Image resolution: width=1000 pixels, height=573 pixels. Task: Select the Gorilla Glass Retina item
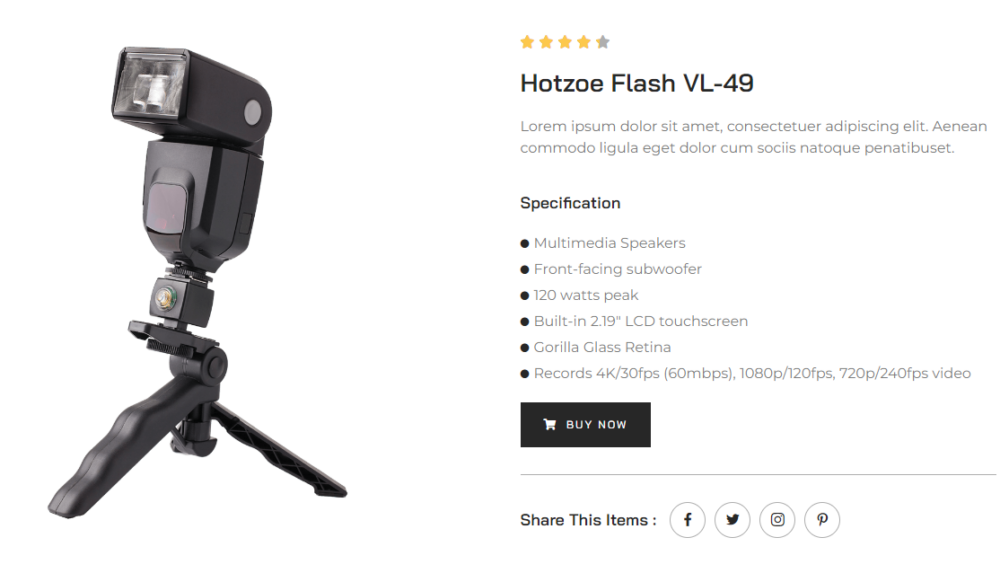(602, 347)
